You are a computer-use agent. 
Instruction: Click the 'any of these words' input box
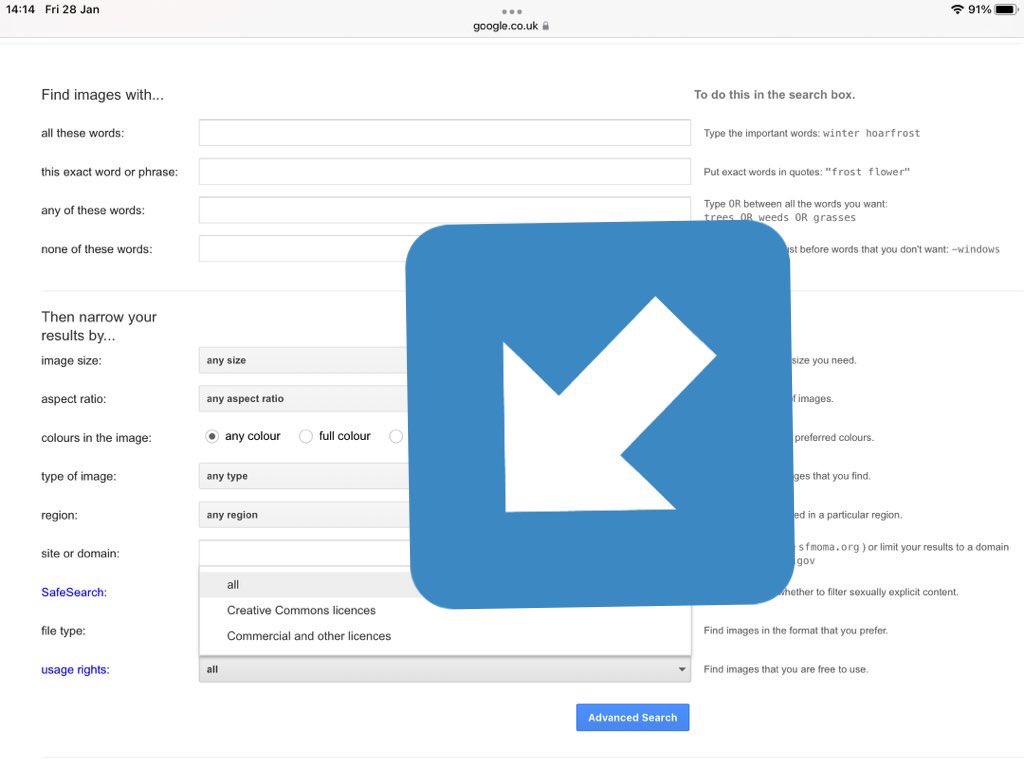pyautogui.click(x=444, y=210)
